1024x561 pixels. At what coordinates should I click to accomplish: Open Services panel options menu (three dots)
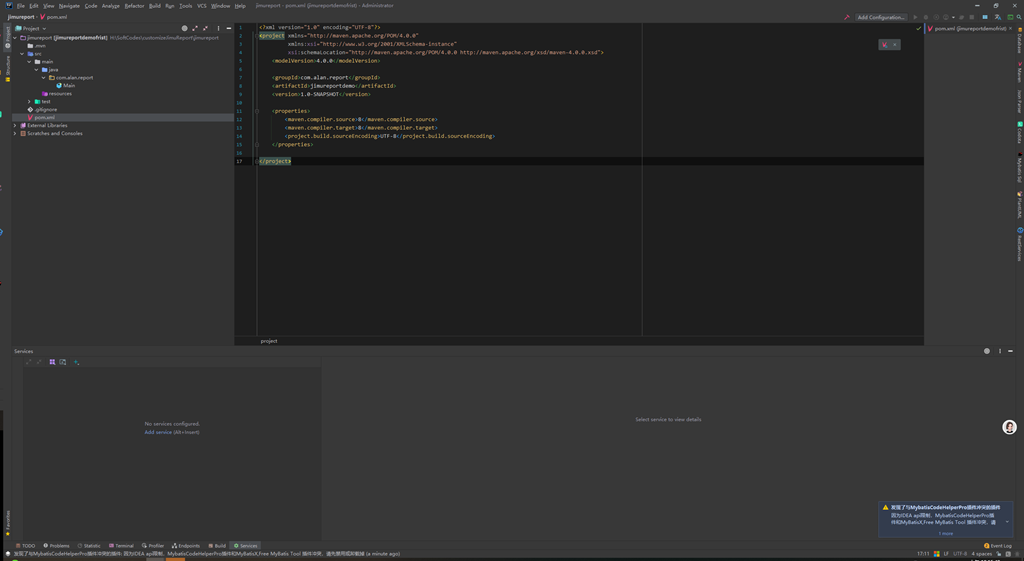tap(1000, 351)
